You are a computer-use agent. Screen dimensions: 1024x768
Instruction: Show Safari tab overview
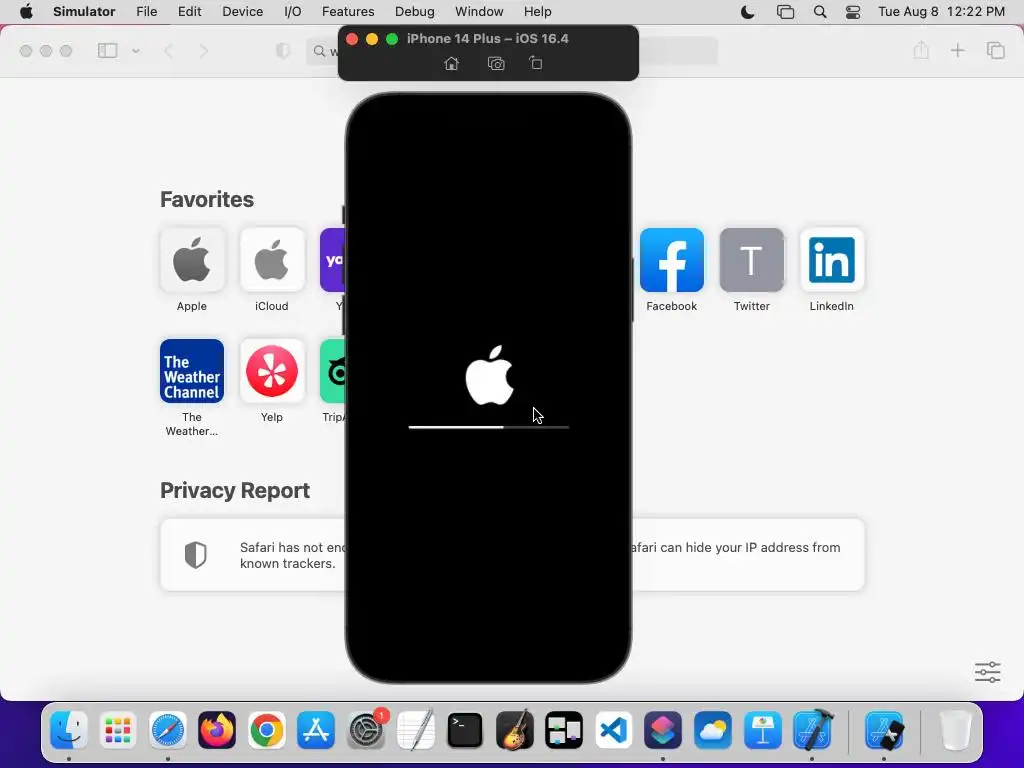click(996, 50)
